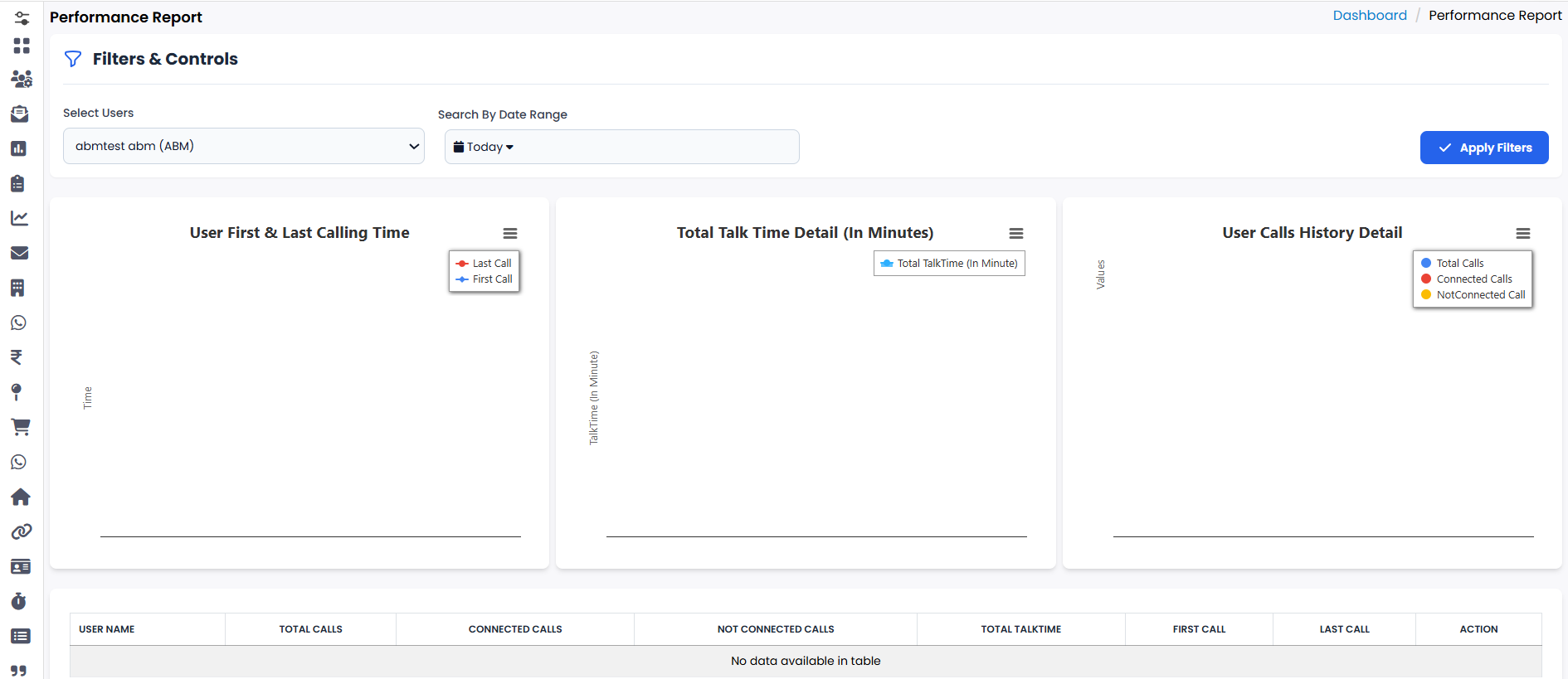Screen dimensions: 1568x679
Task: Open the rupee icon in the sidebar
Action: pos(17,357)
